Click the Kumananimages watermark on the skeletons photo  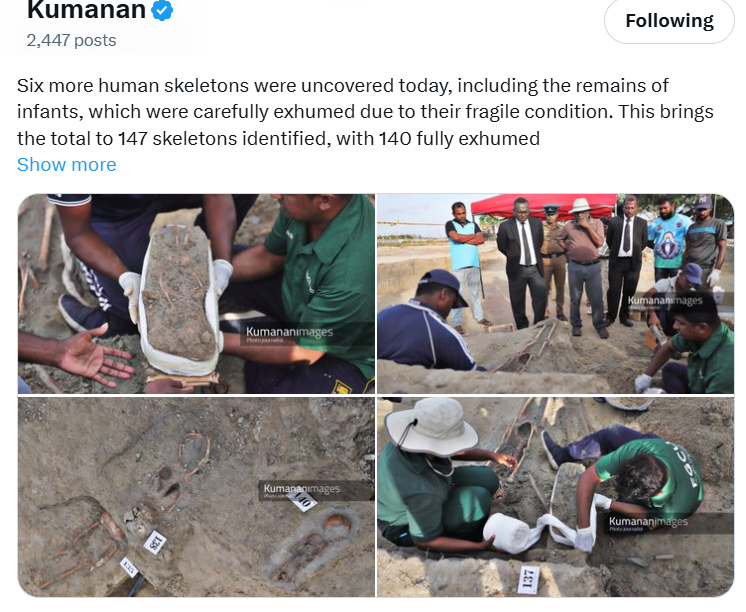click(302, 490)
